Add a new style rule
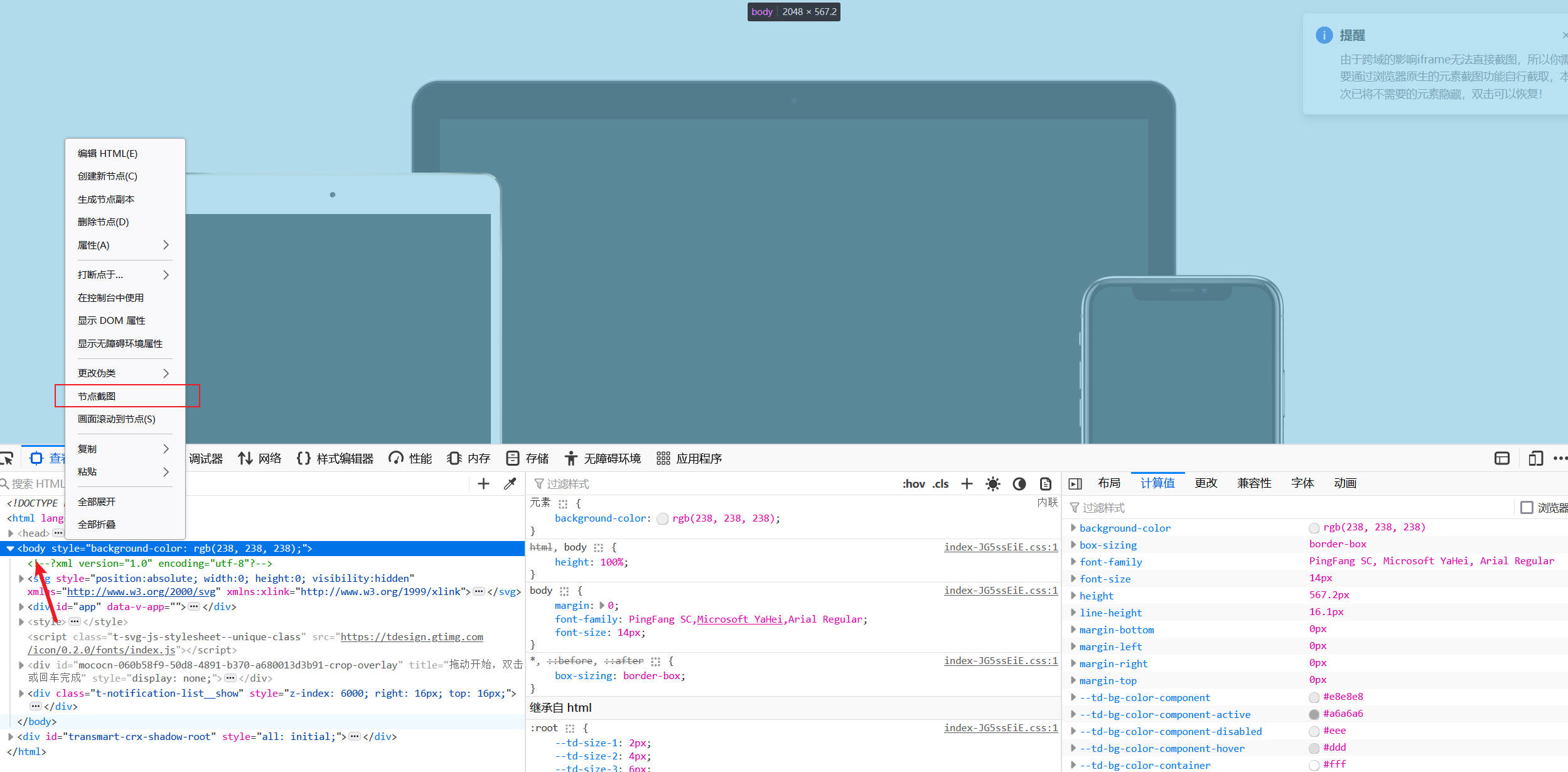Screen dimensions: 1568x772 [x=967, y=484]
